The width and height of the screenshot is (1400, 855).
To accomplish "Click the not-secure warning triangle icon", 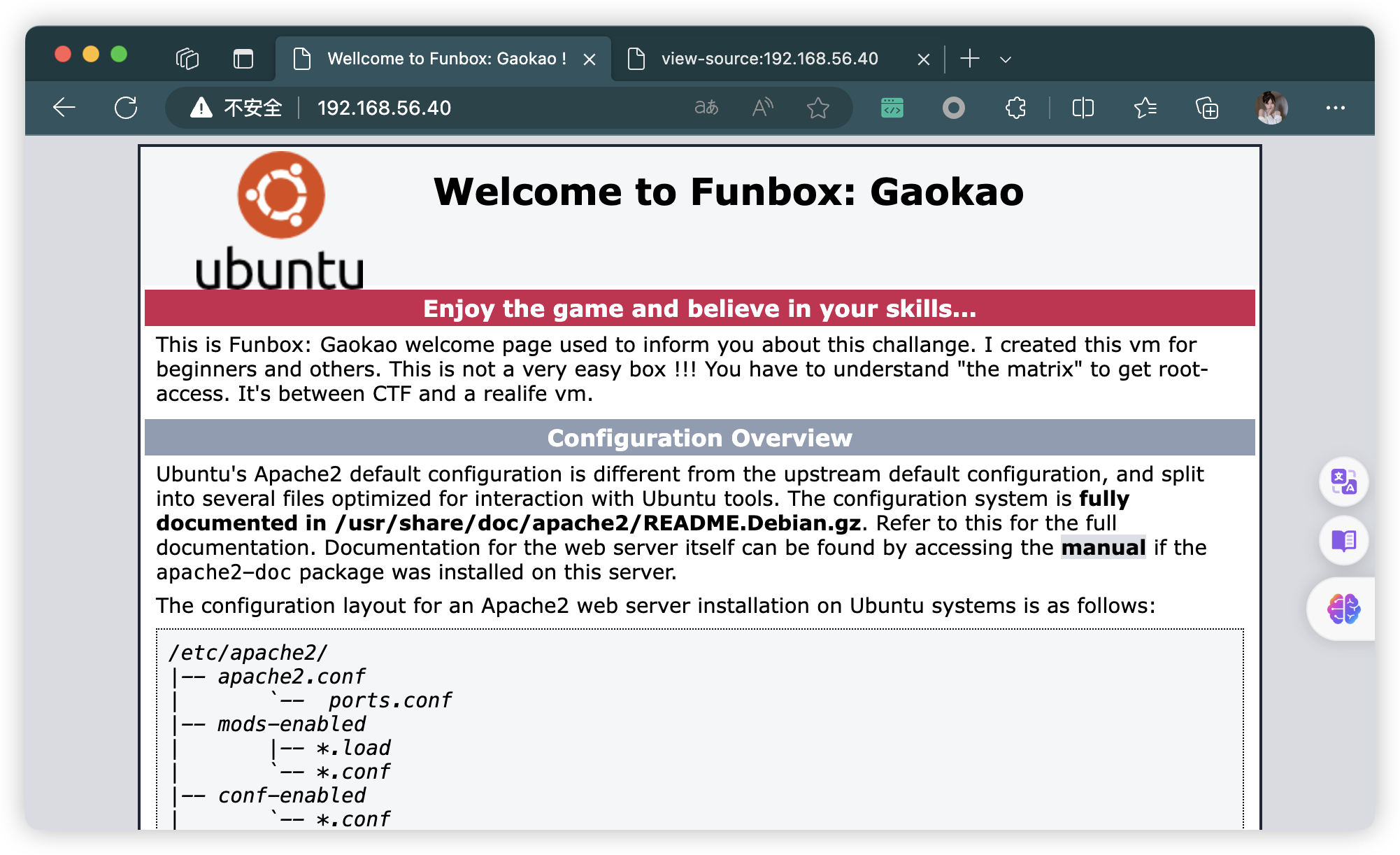I will point(201,108).
